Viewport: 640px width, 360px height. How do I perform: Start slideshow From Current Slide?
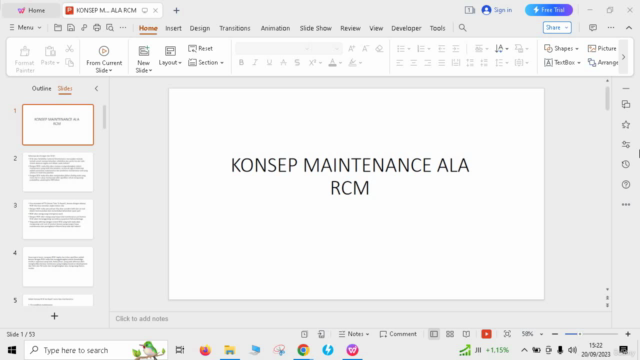(x=104, y=51)
